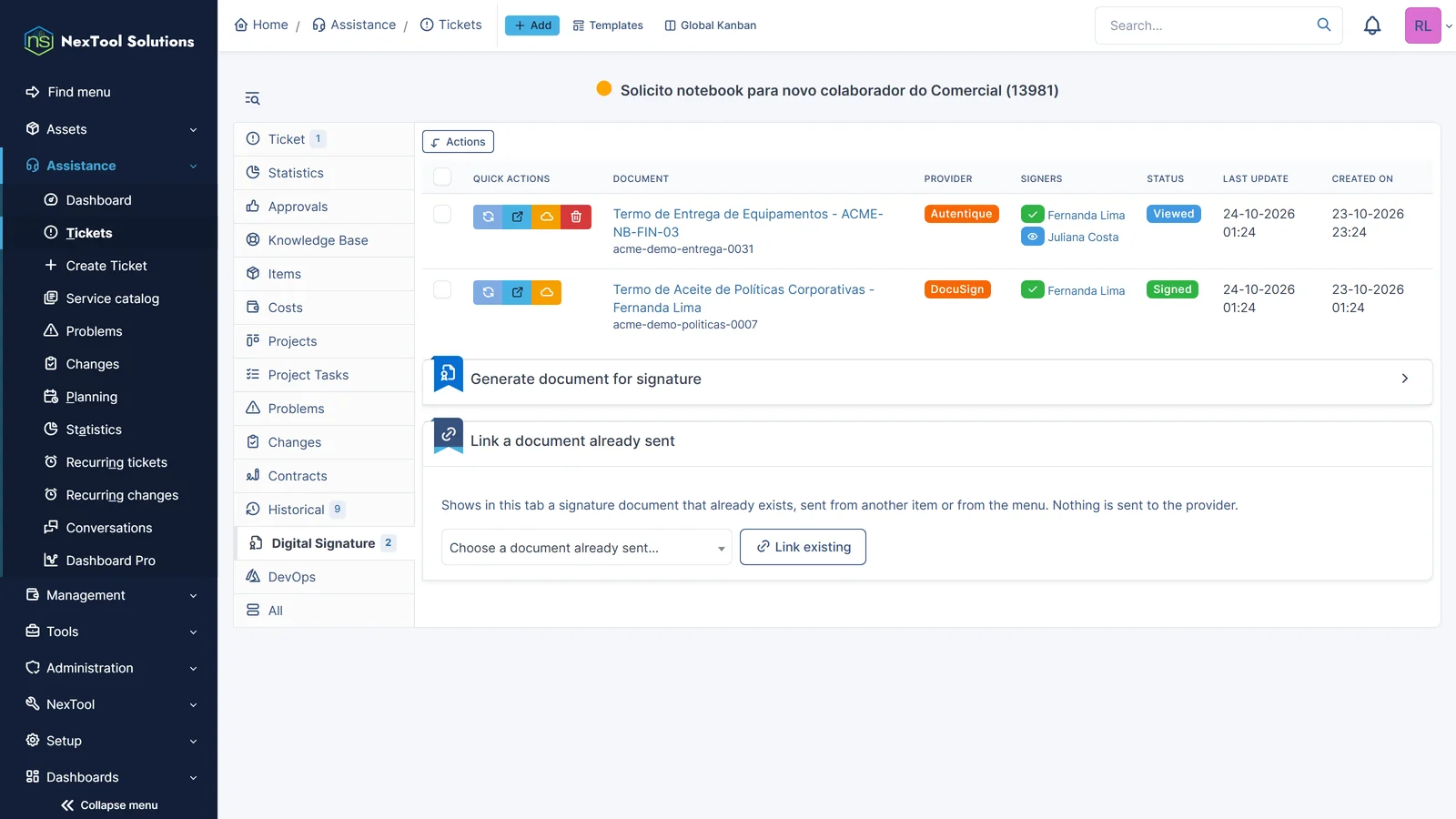Tick the checkbox for Termo de Aceite de Políticas
This screenshot has height=819, width=1456.
442,289
